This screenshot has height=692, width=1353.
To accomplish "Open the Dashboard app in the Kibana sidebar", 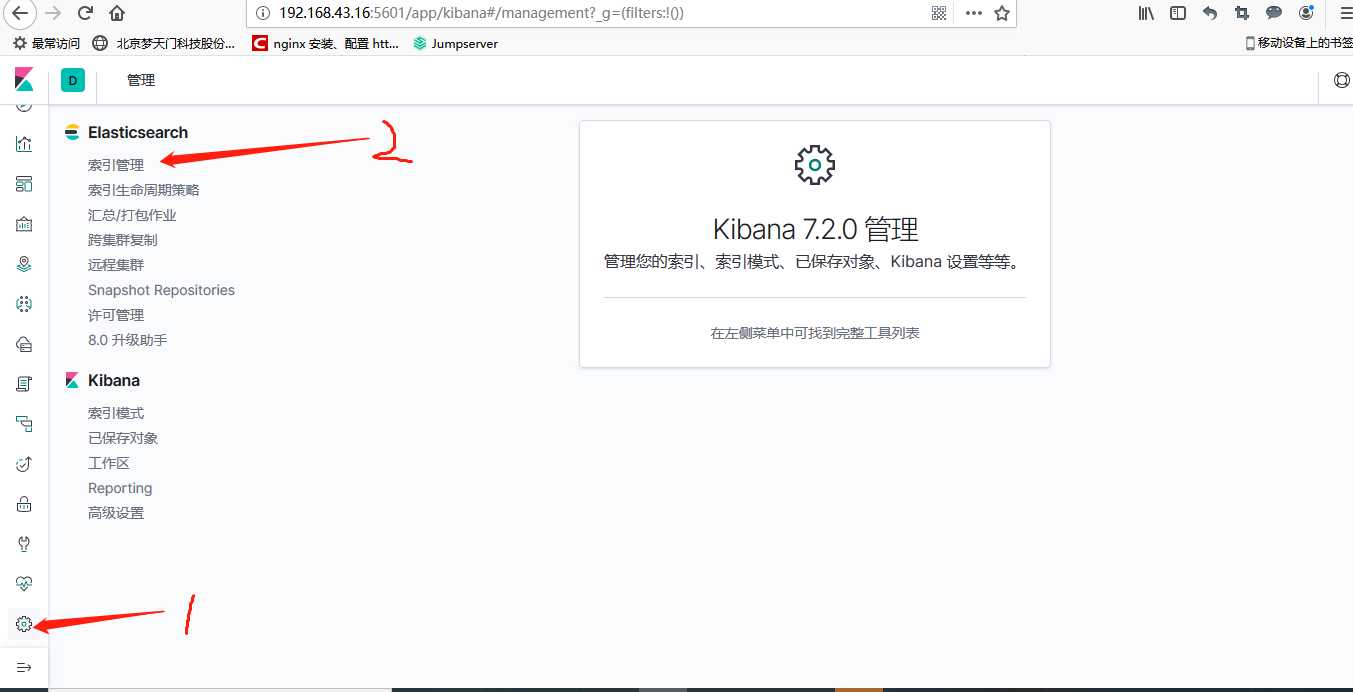I will (x=24, y=184).
